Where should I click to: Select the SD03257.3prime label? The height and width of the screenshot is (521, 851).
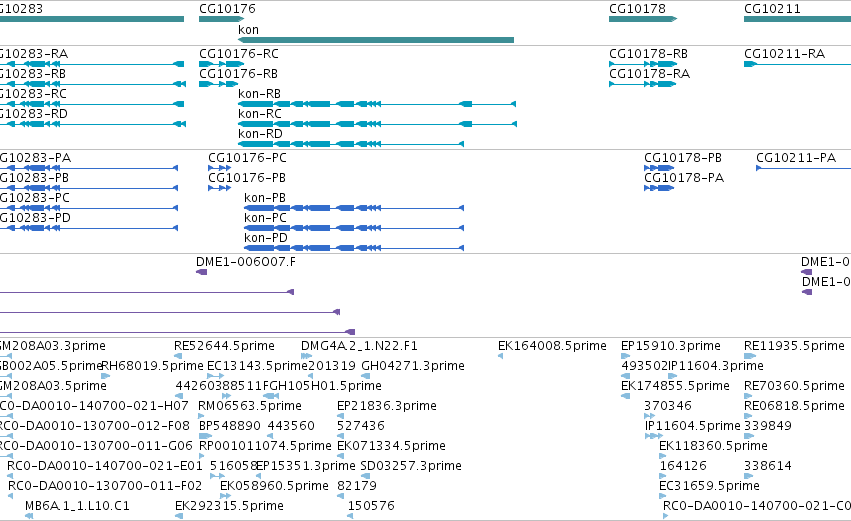click(x=411, y=467)
